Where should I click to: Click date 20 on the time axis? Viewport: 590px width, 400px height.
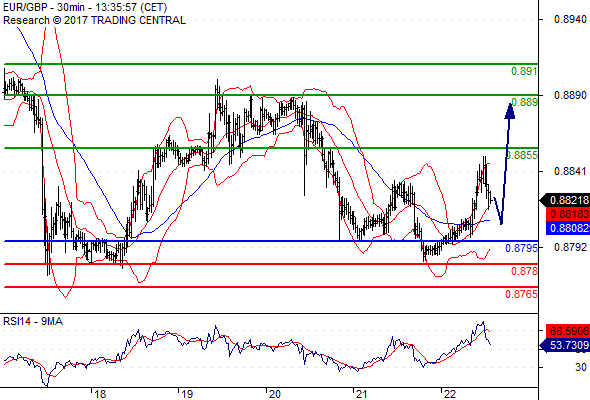pyautogui.click(x=275, y=394)
